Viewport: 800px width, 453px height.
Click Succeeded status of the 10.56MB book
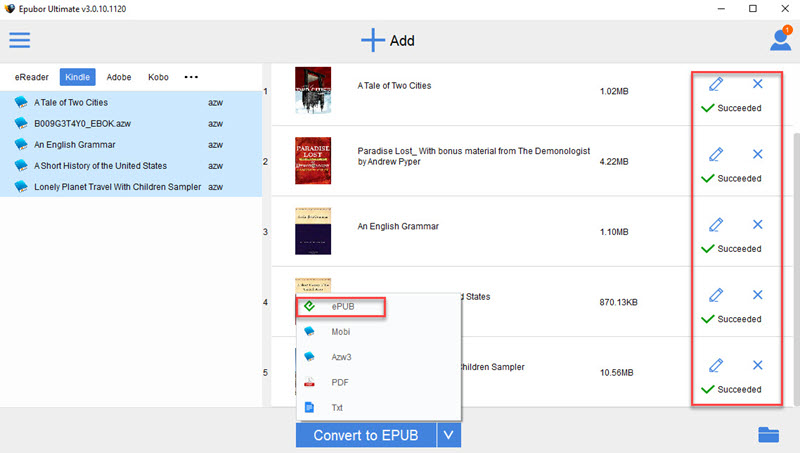click(731, 390)
